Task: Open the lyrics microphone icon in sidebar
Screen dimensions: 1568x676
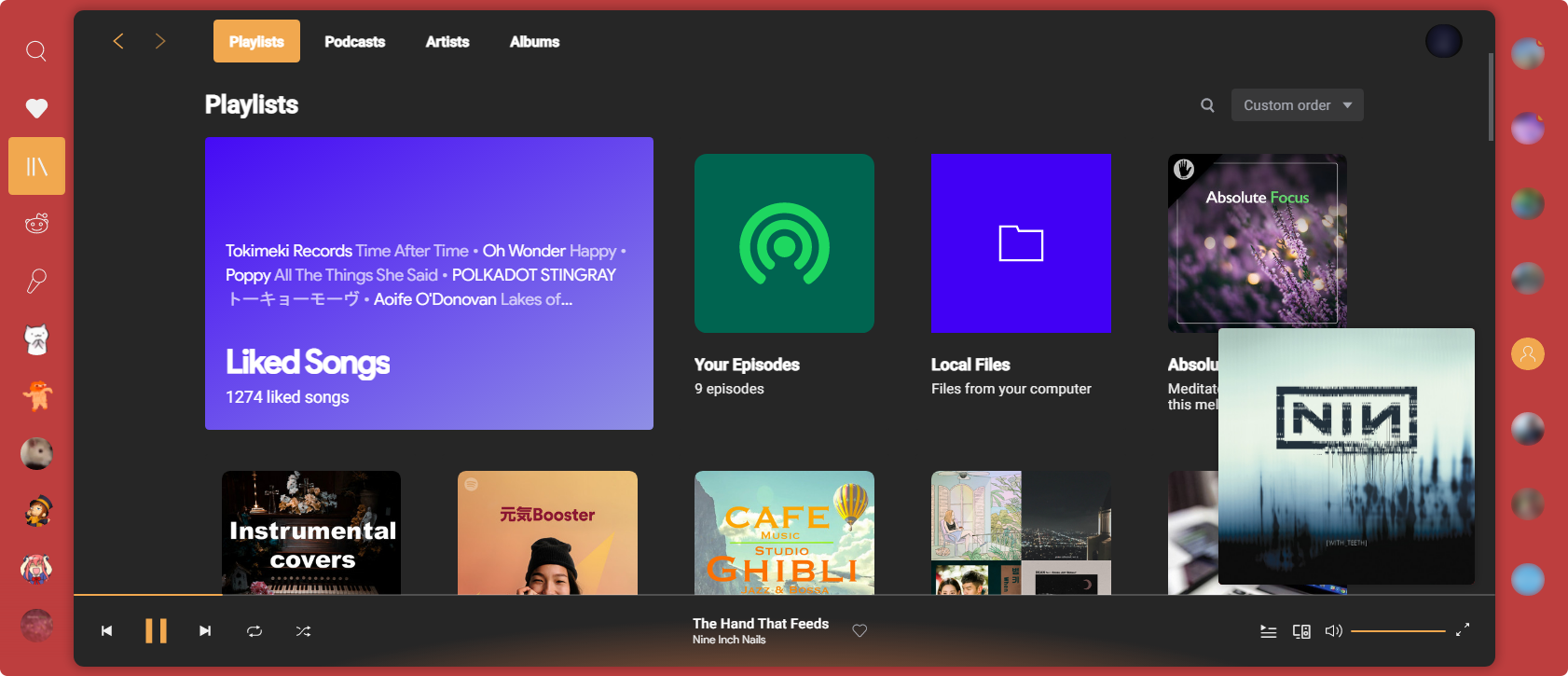Action: click(36, 281)
